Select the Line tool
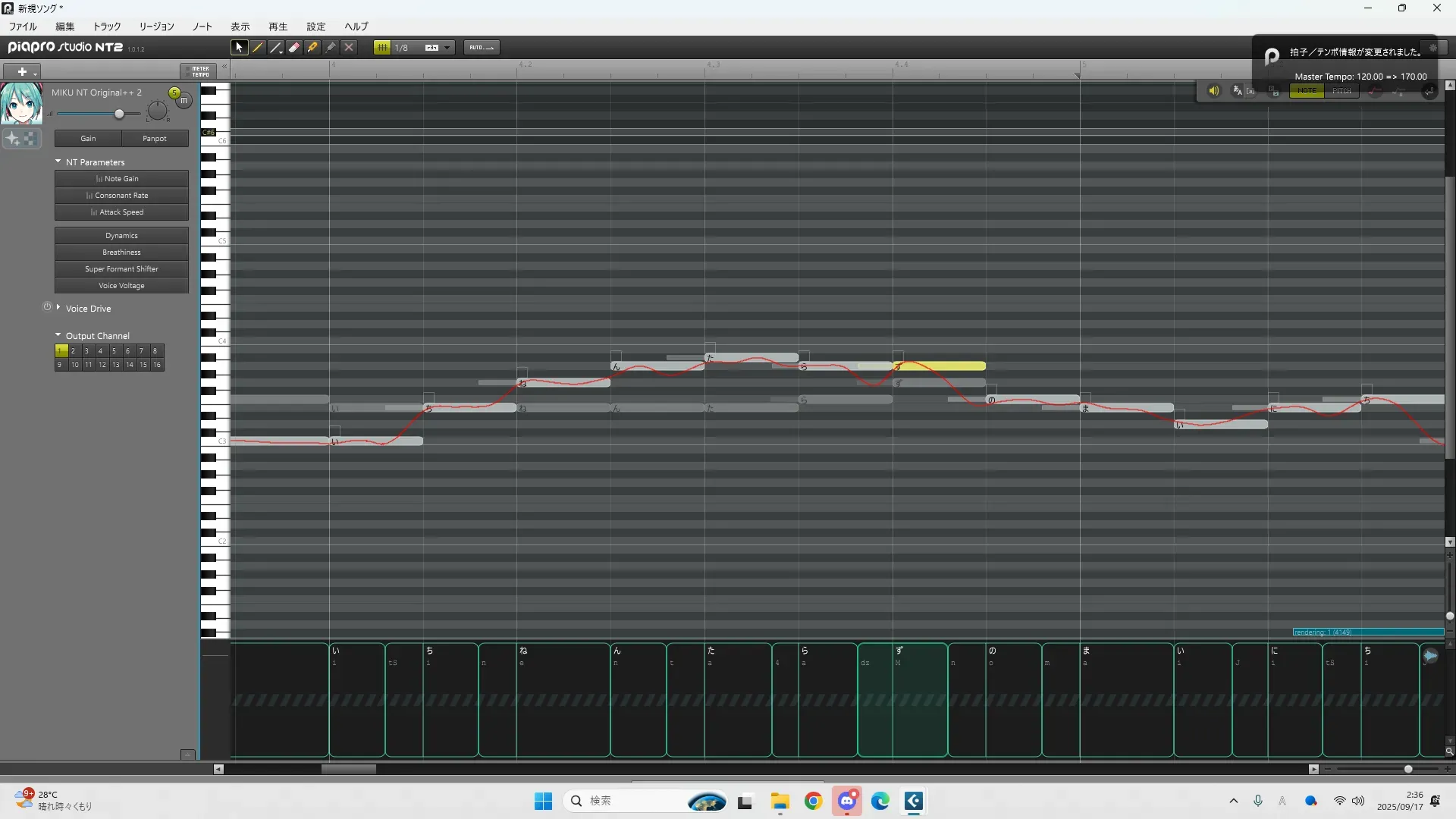This screenshot has height=819, width=1456. [276, 47]
